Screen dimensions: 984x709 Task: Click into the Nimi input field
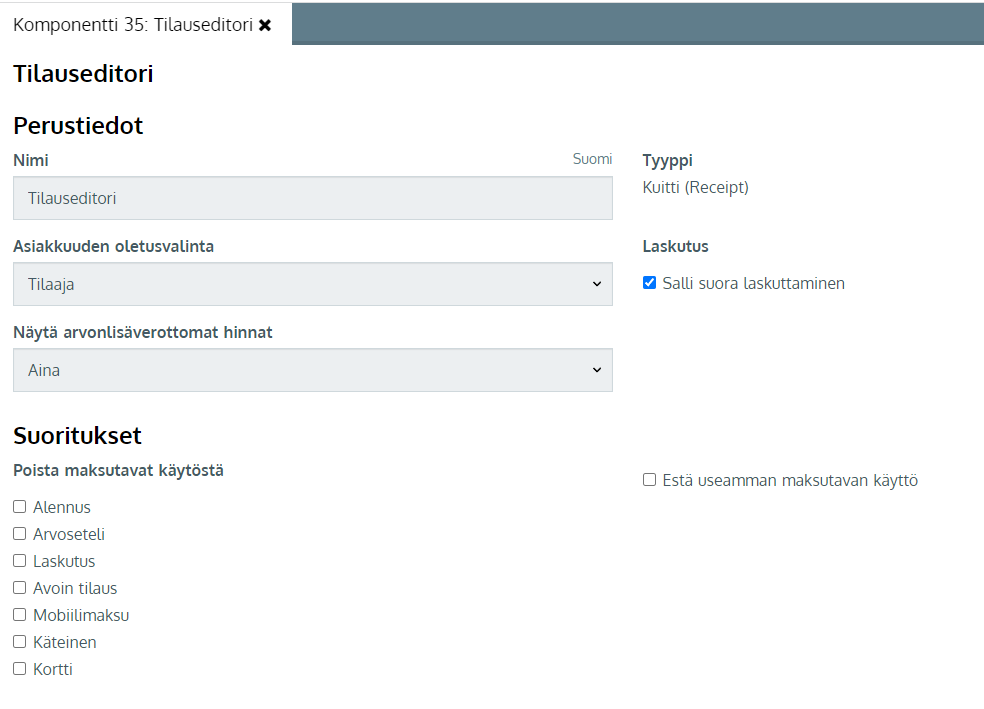pyautogui.click(x=313, y=198)
